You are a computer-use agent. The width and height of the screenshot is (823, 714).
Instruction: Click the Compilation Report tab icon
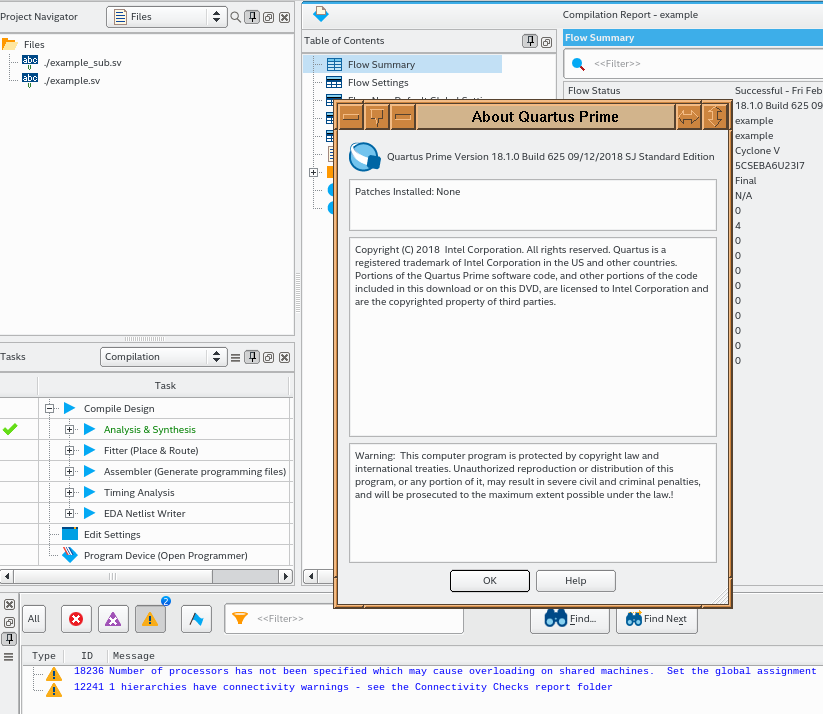tap(321, 14)
